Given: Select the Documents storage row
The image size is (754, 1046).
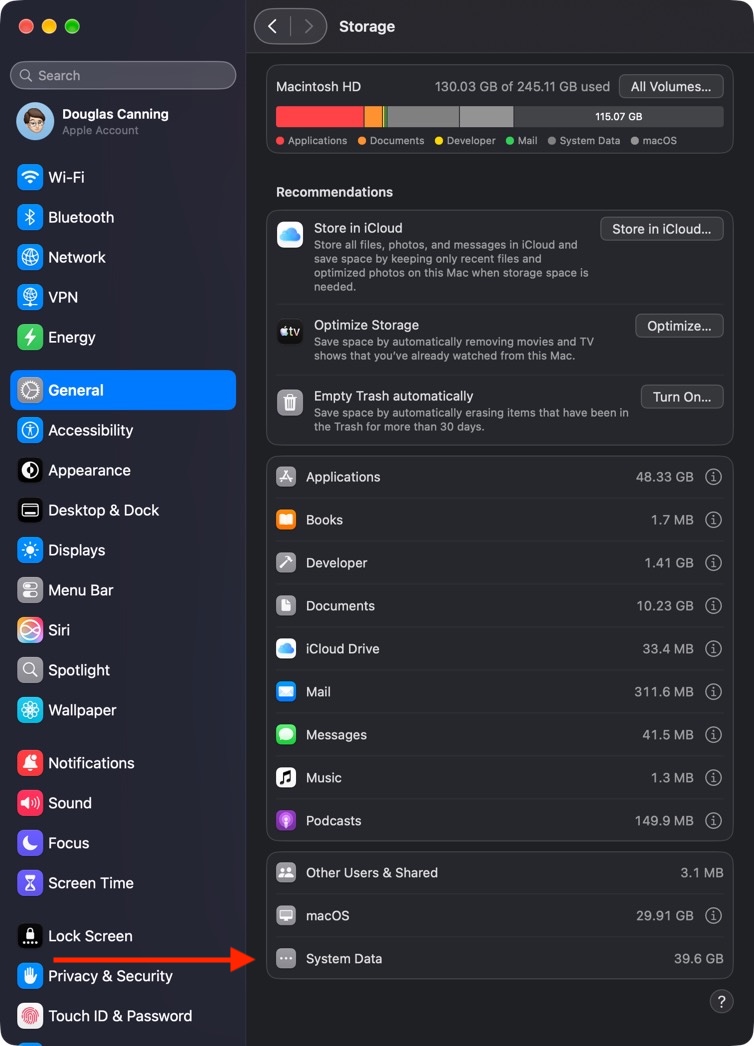Looking at the screenshot, I should (499, 606).
